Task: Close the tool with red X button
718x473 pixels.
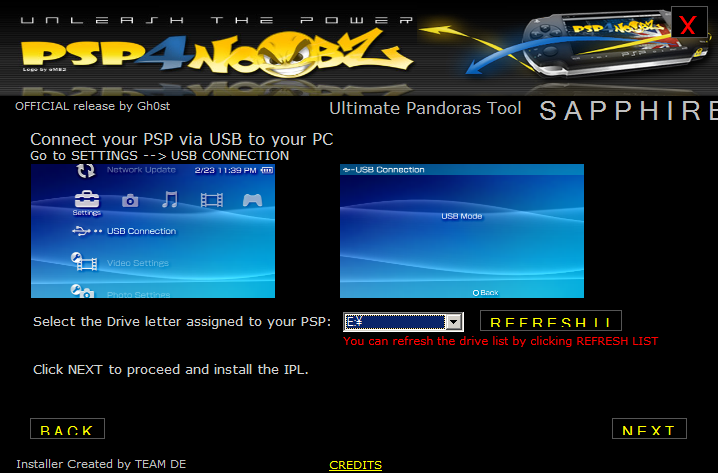Action: (688, 24)
